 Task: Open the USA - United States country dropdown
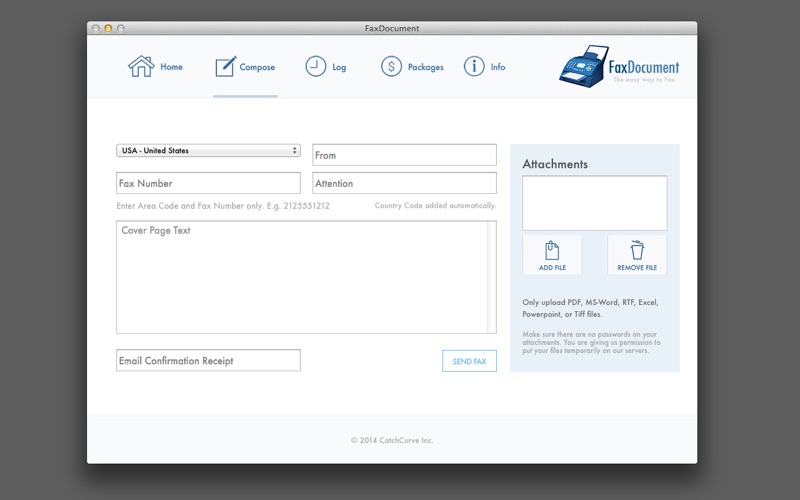tap(208, 151)
